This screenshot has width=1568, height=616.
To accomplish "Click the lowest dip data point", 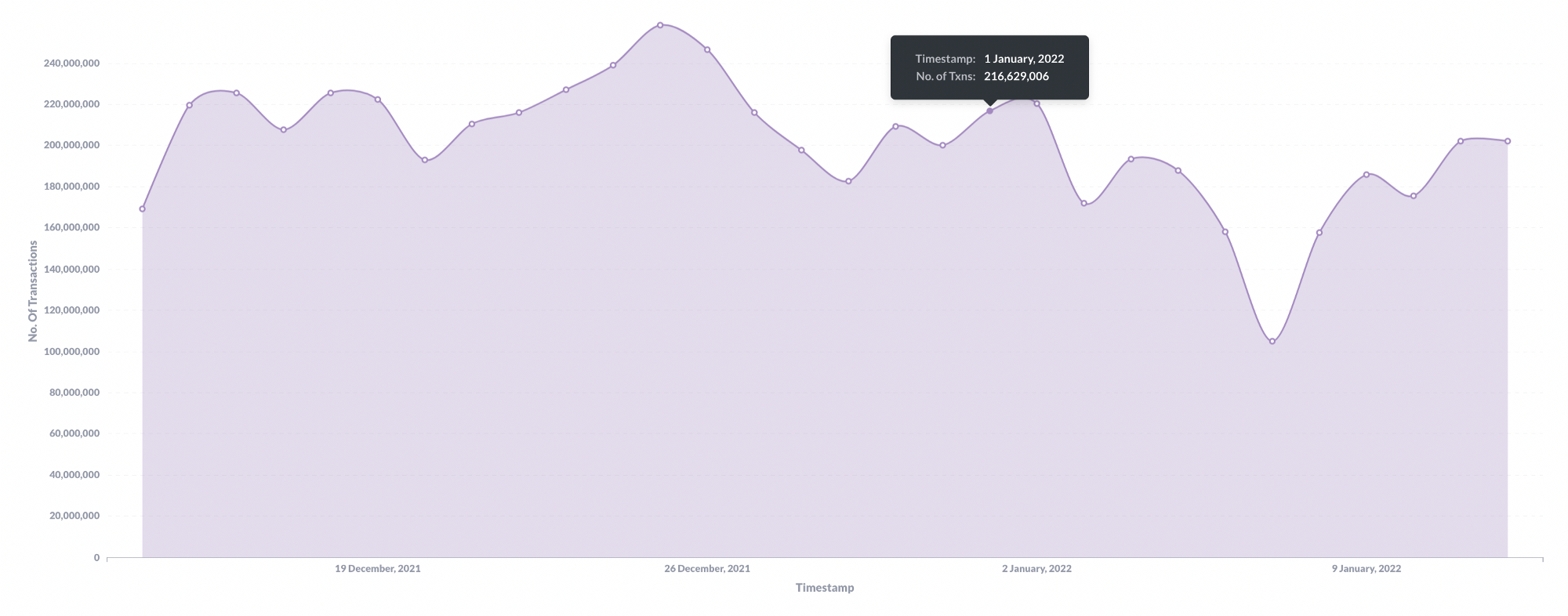I will (1272, 342).
